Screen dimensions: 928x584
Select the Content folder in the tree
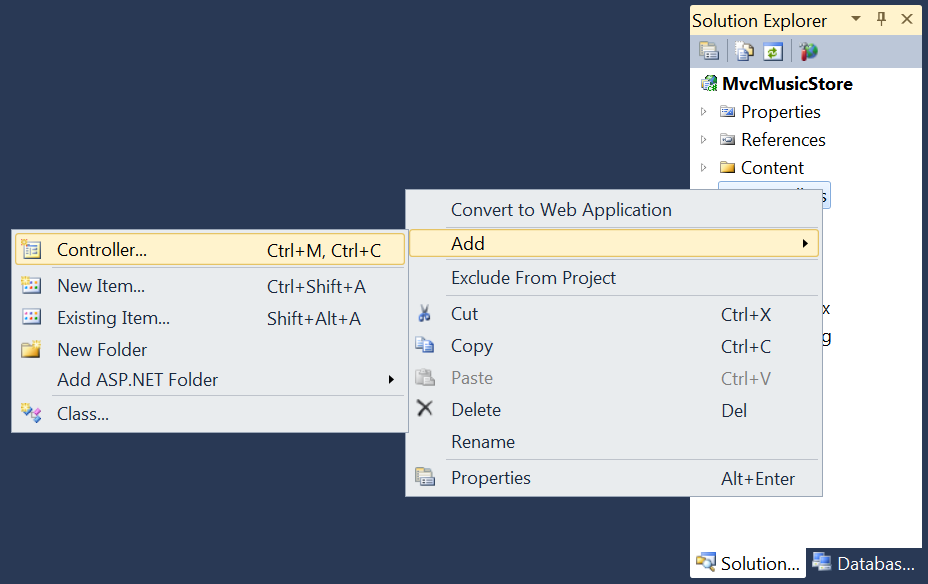click(x=772, y=168)
